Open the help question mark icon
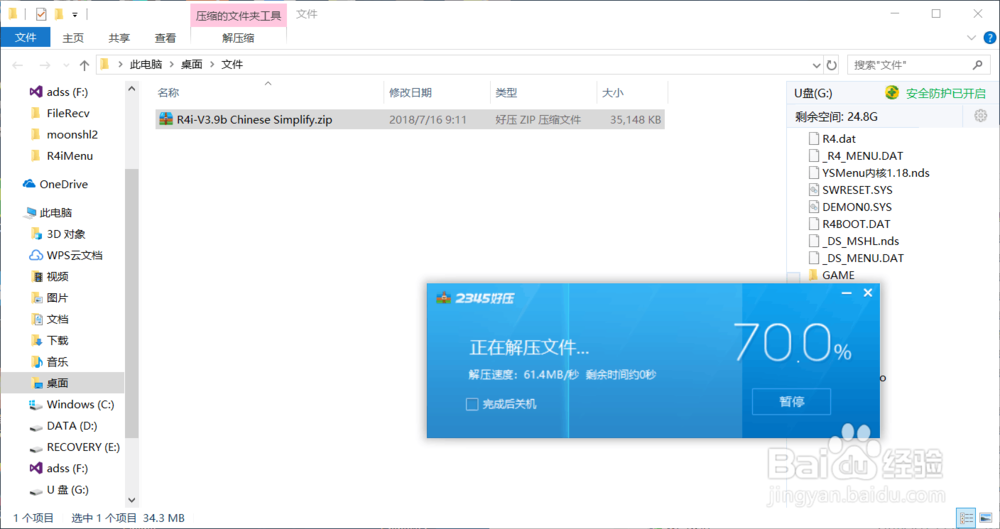 [990, 38]
